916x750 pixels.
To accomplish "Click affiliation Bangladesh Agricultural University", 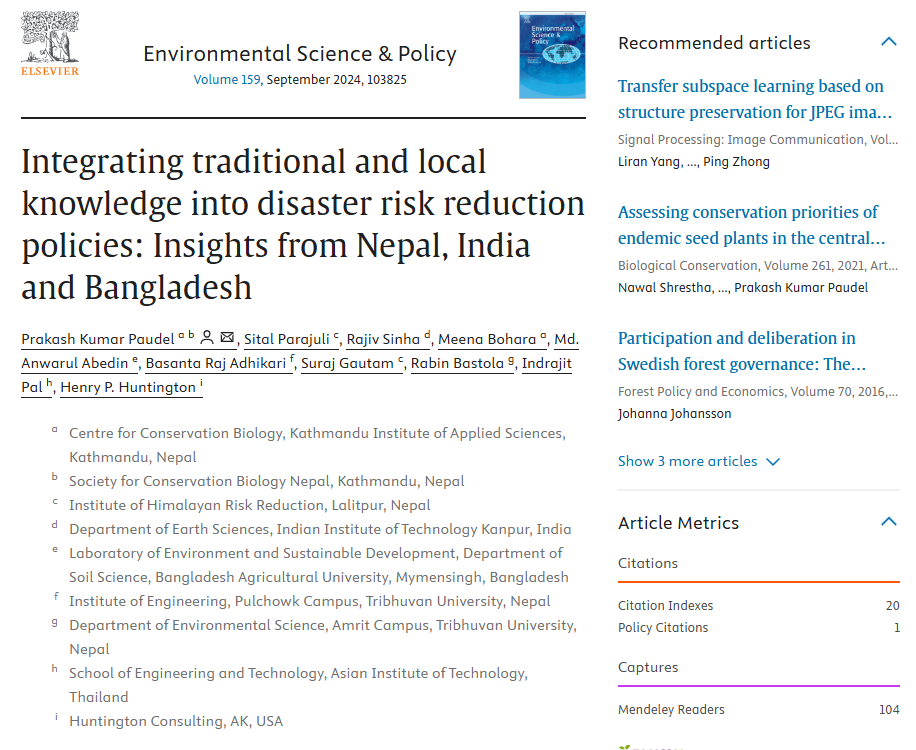I will point(318,565).
